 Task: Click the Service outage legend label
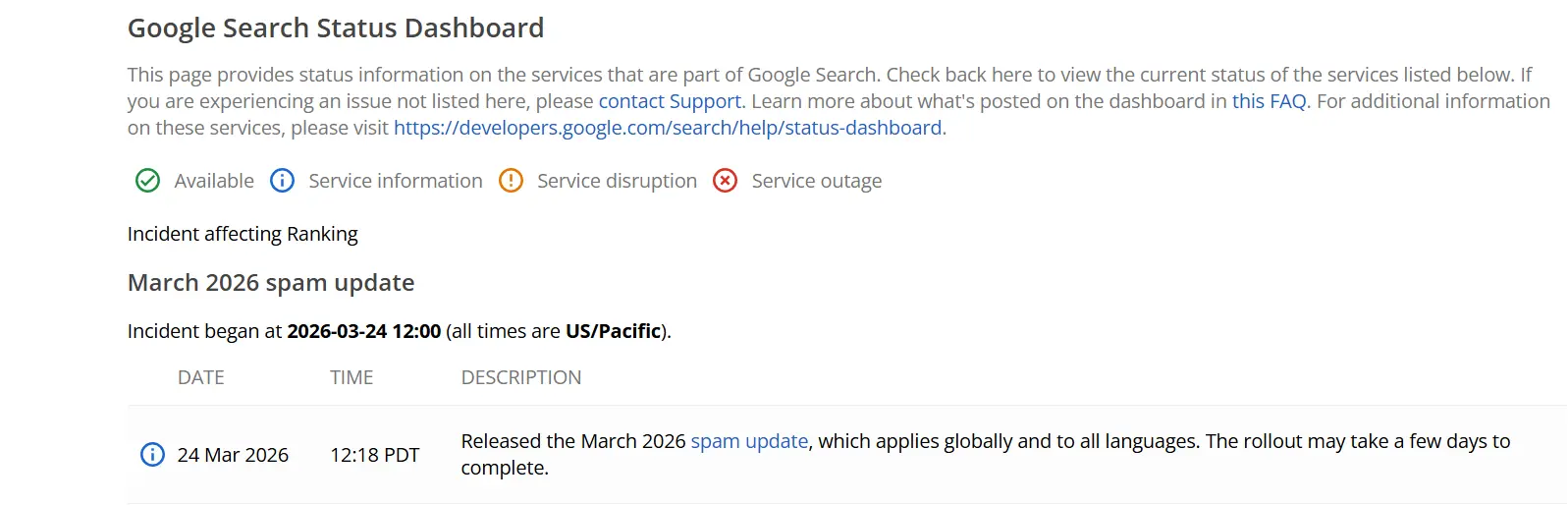(x=817, y=181)
